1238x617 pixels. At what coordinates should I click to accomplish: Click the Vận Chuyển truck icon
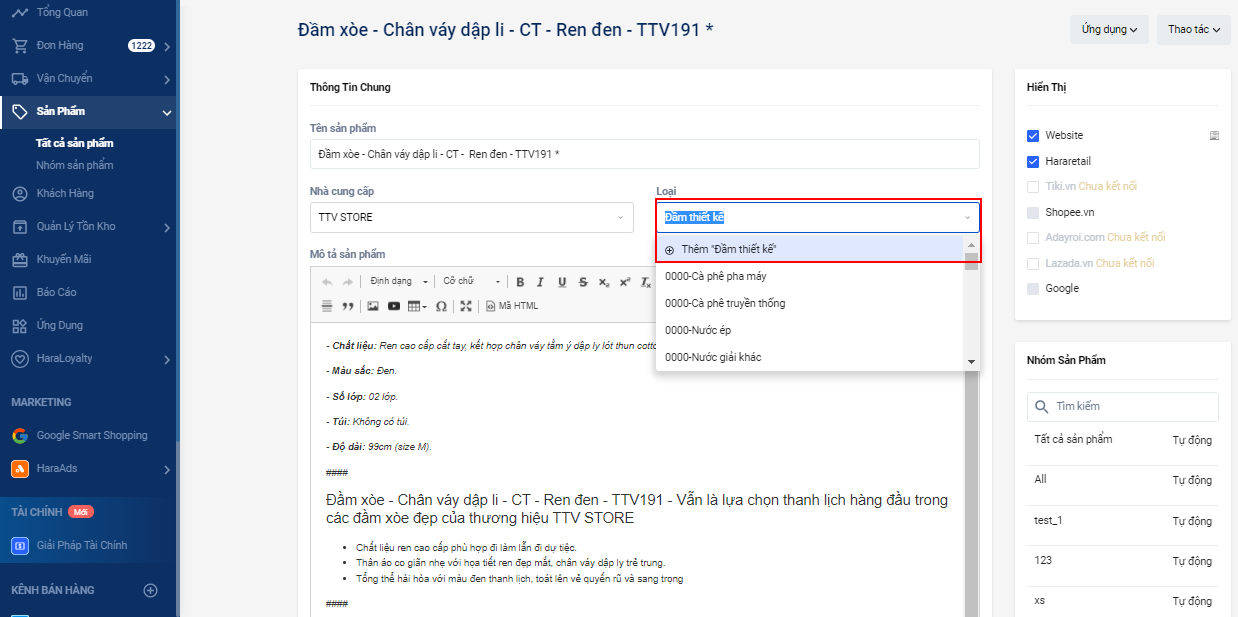[19, 78]
